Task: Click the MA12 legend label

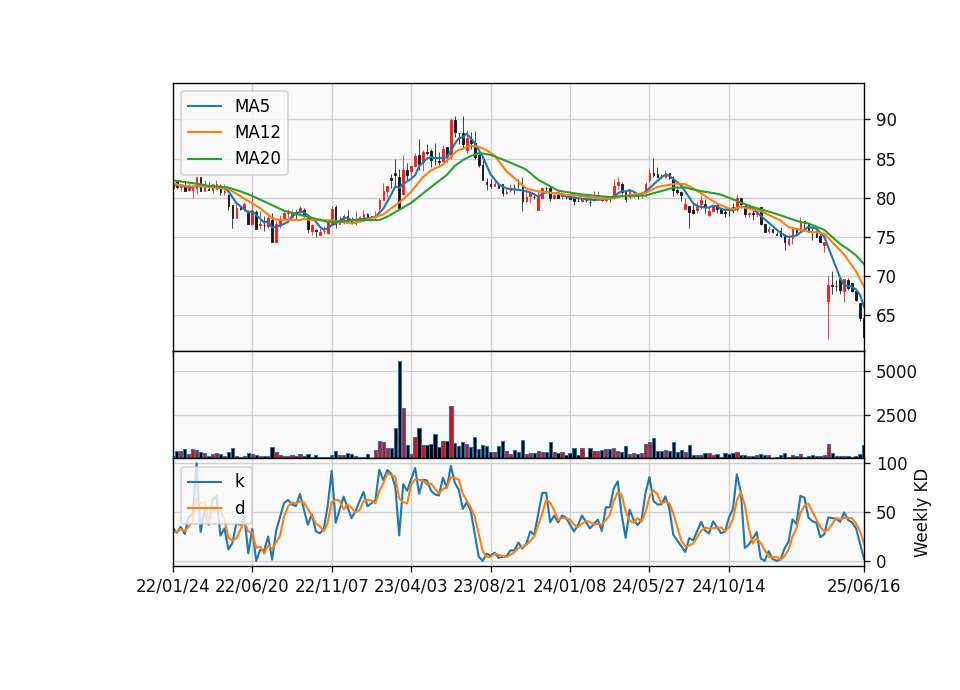Action: point(257,132)
